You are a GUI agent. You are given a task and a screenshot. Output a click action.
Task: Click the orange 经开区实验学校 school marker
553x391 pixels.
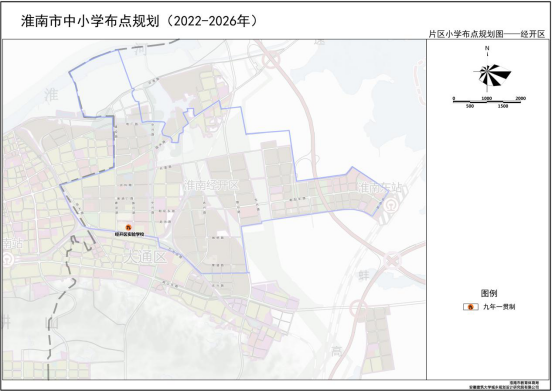point(129,228)
